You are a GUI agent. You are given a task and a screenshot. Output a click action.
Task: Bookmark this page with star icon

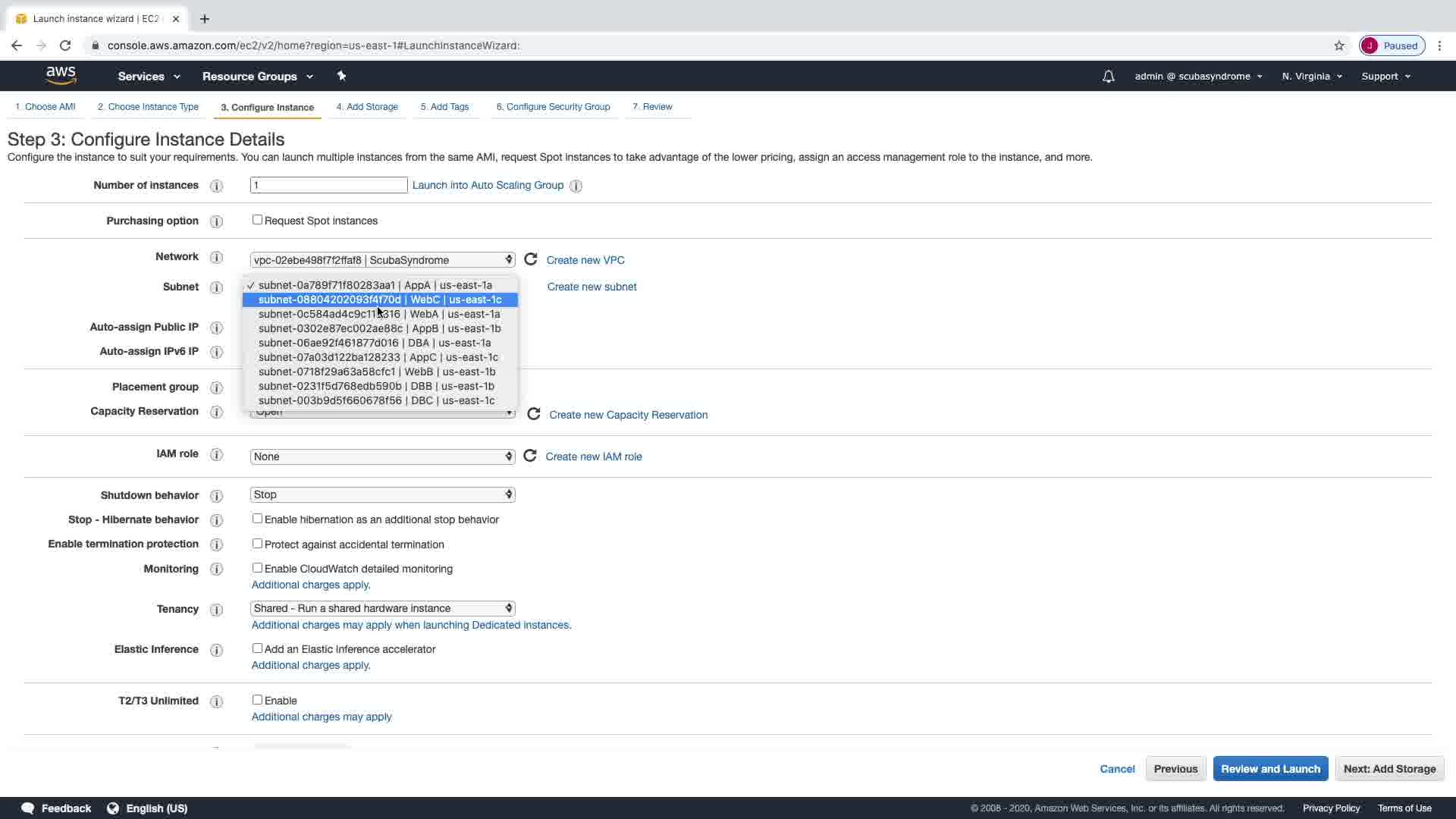1339,45
